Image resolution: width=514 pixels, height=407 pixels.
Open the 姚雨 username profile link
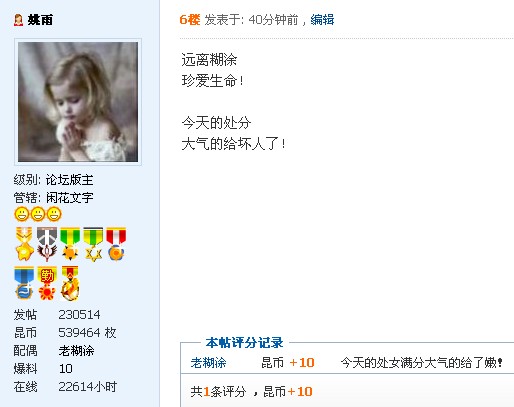click(40, 20)
